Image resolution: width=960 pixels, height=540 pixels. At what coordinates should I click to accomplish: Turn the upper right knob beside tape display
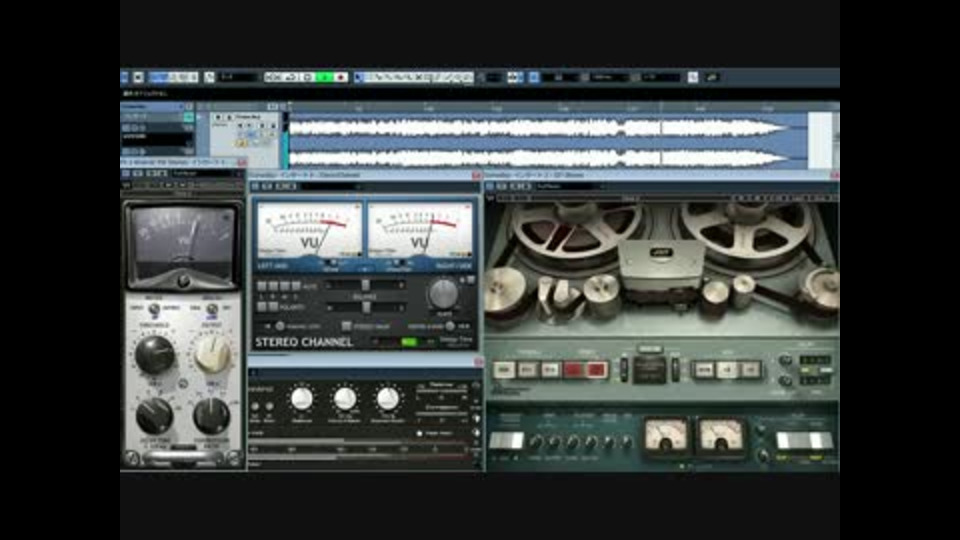(786, 361)
